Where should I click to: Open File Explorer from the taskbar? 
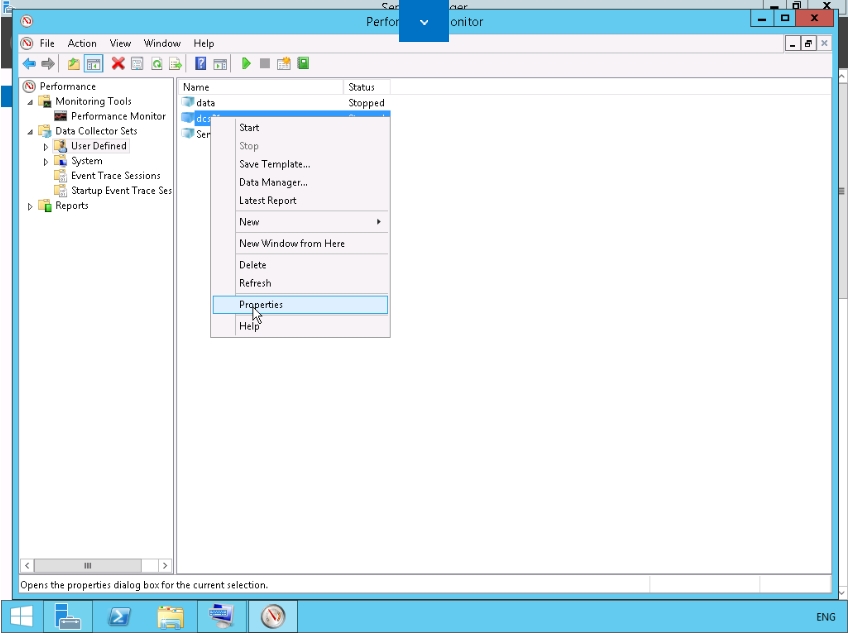[x=171, y=616]
